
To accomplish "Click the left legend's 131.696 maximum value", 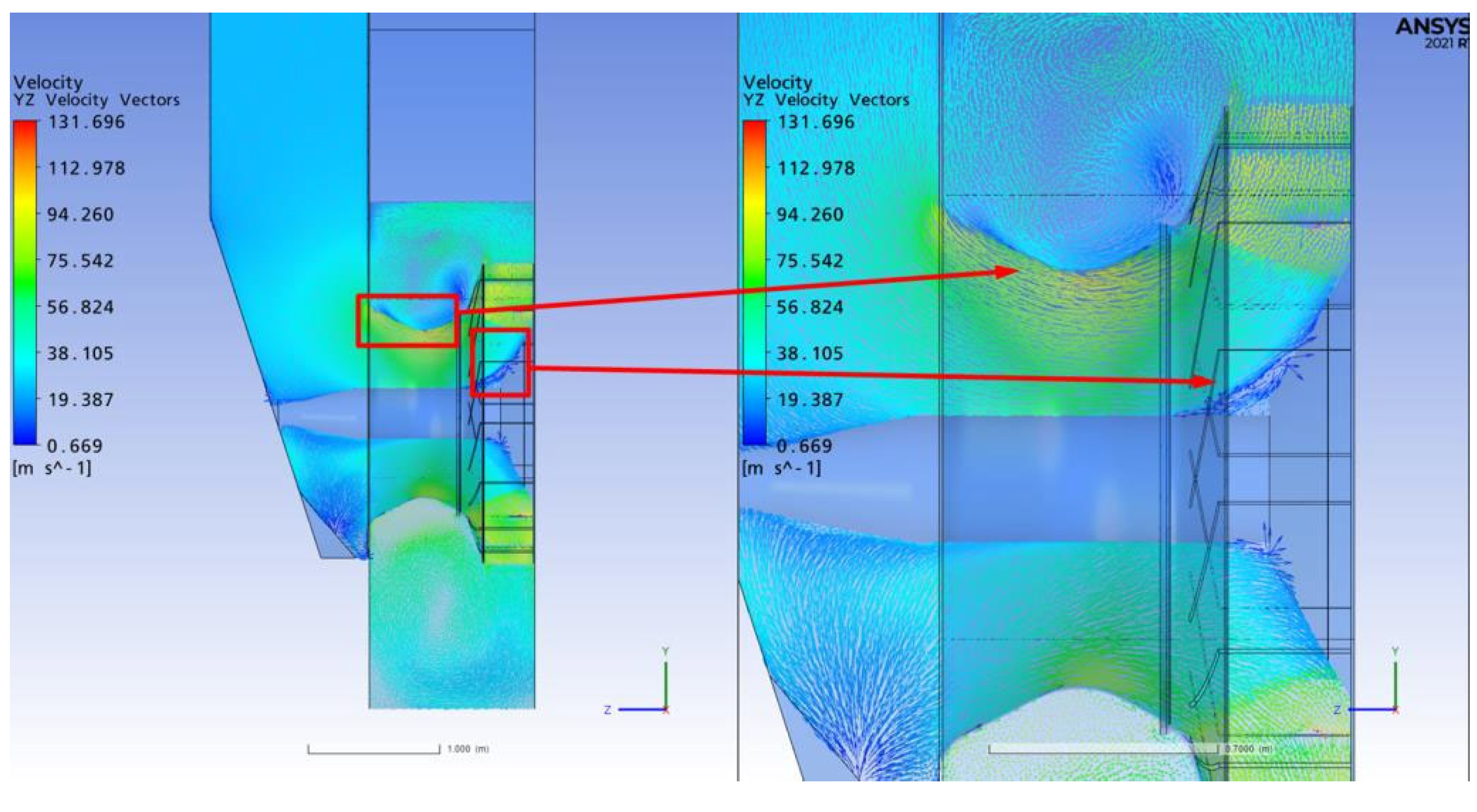I will click(86, 122).
